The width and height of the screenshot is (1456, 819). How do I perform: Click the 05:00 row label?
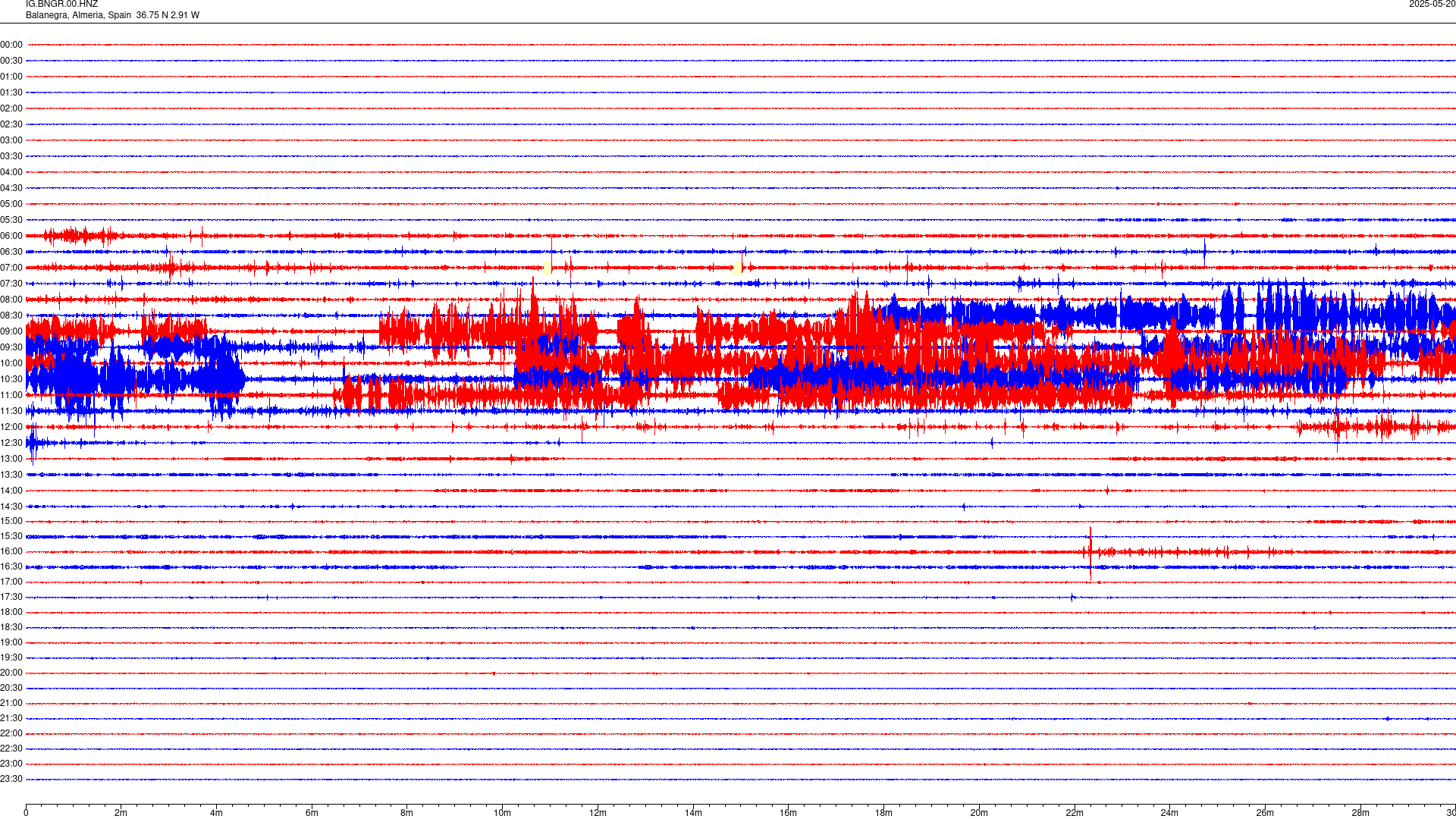(x=11, y=204)
